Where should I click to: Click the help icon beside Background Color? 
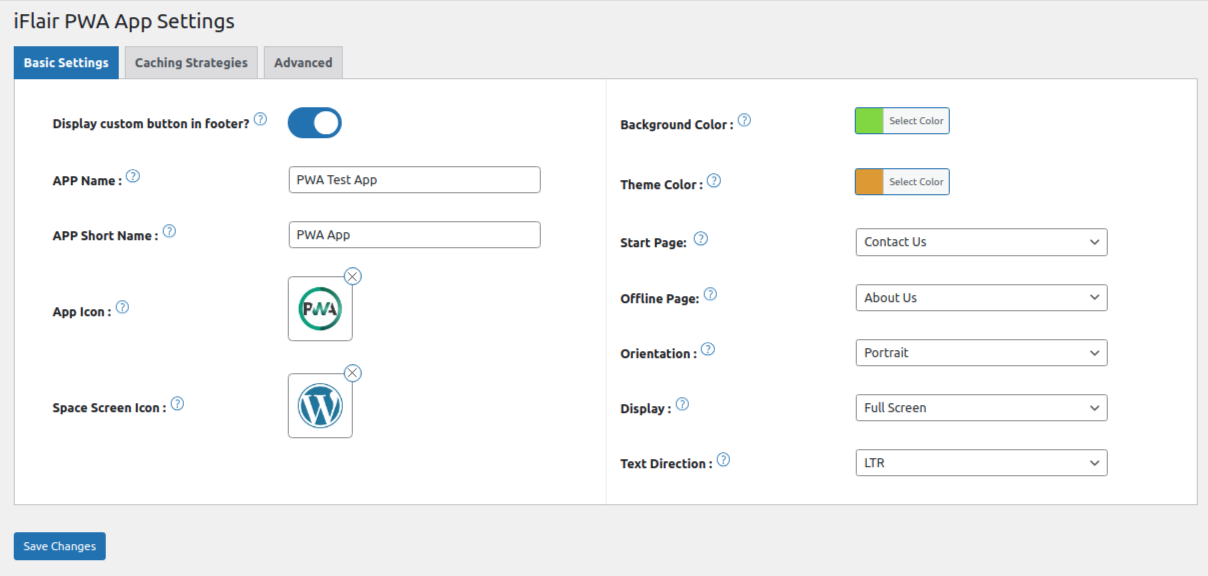click(745, 119)
